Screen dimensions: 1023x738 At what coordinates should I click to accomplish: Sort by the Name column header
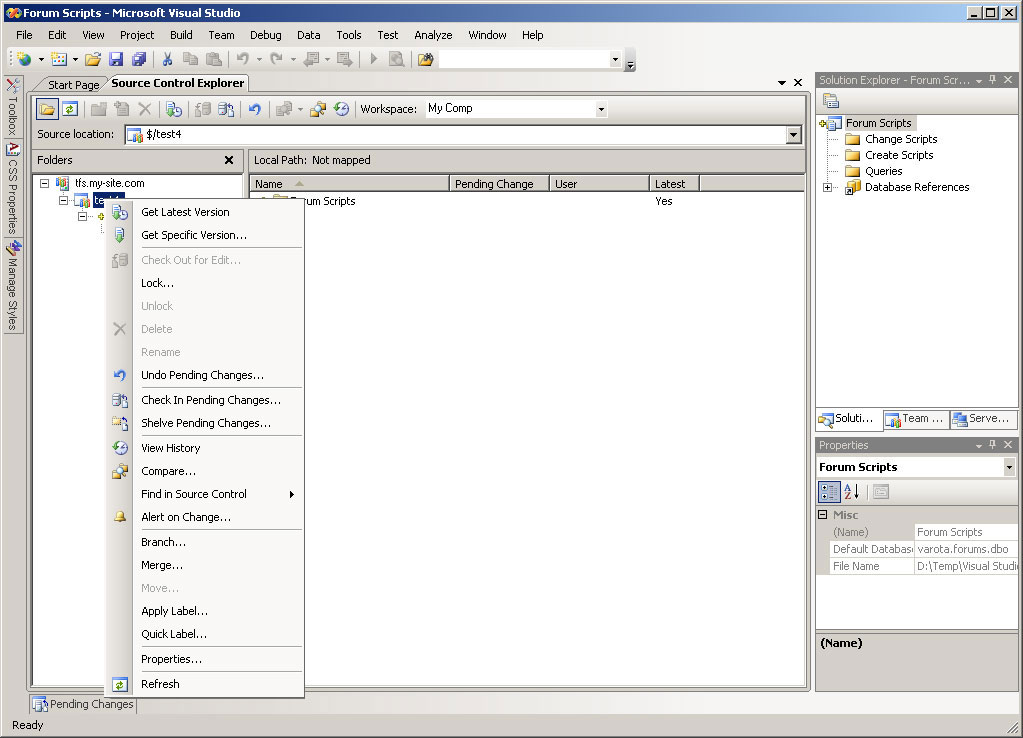pos(350,184)
